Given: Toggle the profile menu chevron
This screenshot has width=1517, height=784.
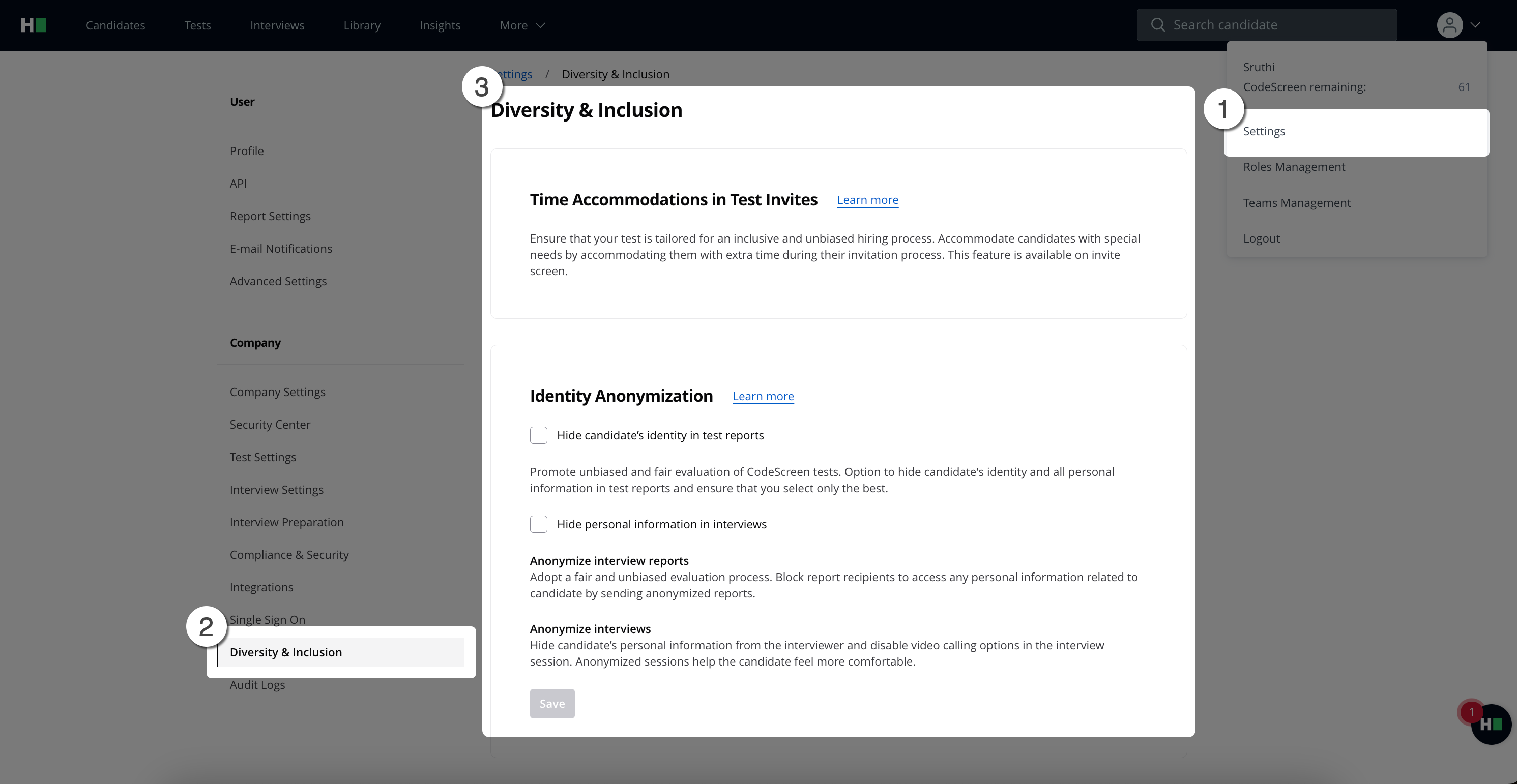Looking at the screenshot, I should coord(1475,25).
